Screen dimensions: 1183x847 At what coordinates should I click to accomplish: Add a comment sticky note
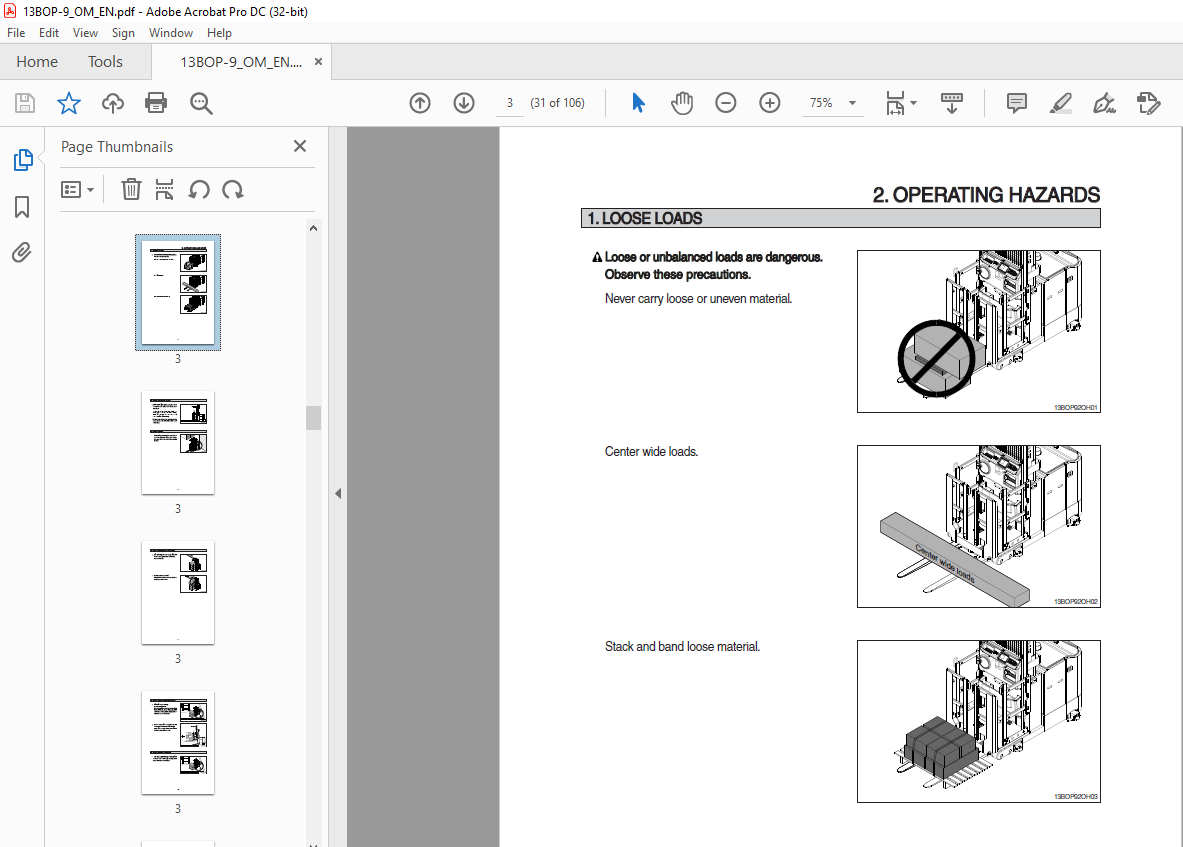pyautogui.click(x=1017, y=103)
